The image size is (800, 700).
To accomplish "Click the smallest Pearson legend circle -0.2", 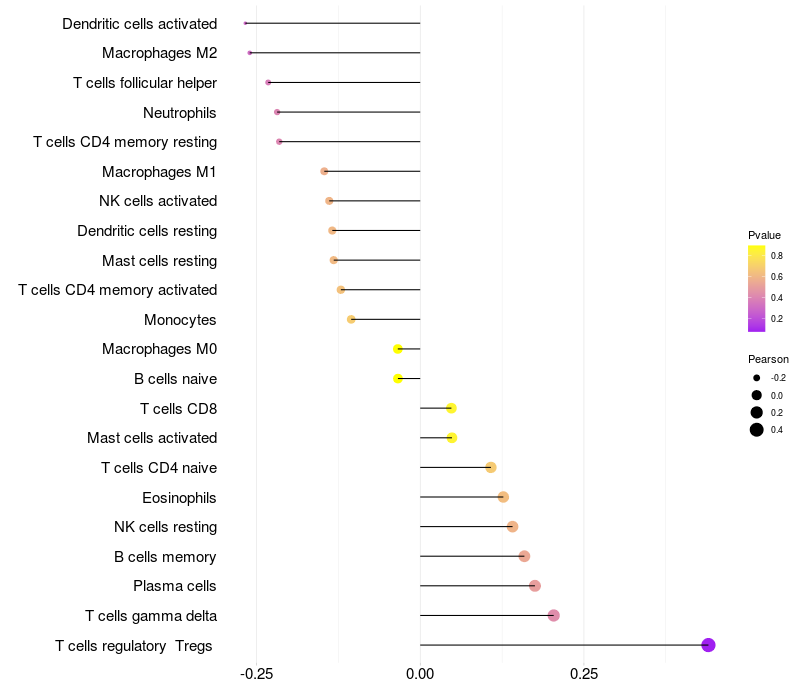I will (756, 378).
